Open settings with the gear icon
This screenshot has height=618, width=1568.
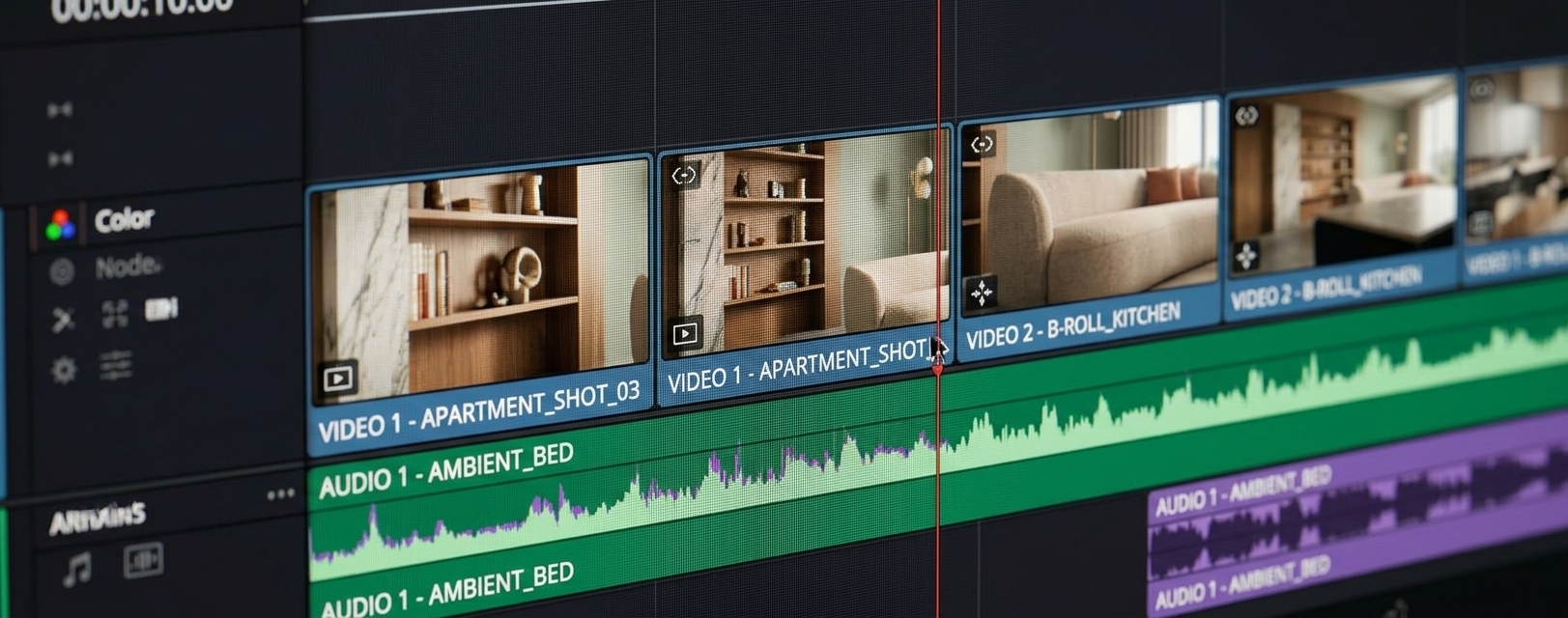pyautogui.click(x=64, y=370)
